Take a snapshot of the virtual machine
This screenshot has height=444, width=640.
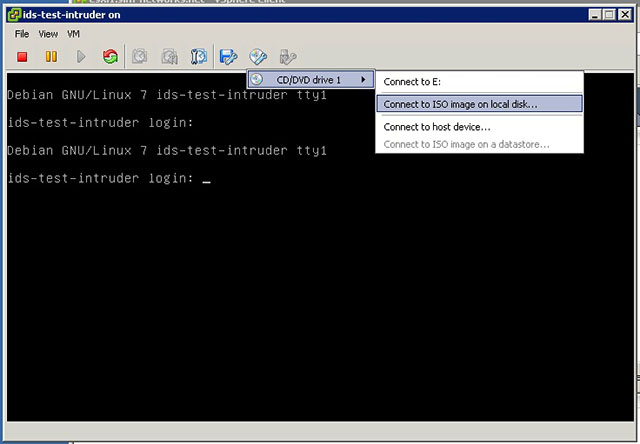140,56
